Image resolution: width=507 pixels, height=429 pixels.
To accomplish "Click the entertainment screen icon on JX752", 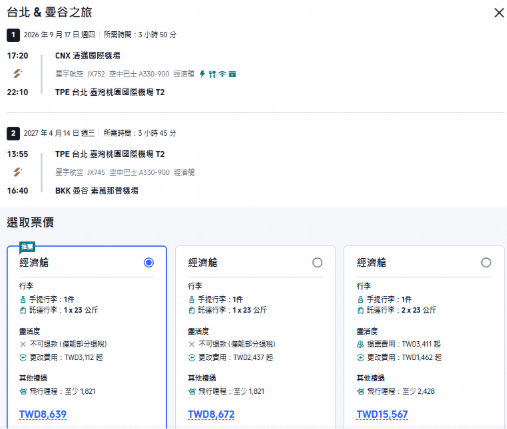I will pos(232,74).
